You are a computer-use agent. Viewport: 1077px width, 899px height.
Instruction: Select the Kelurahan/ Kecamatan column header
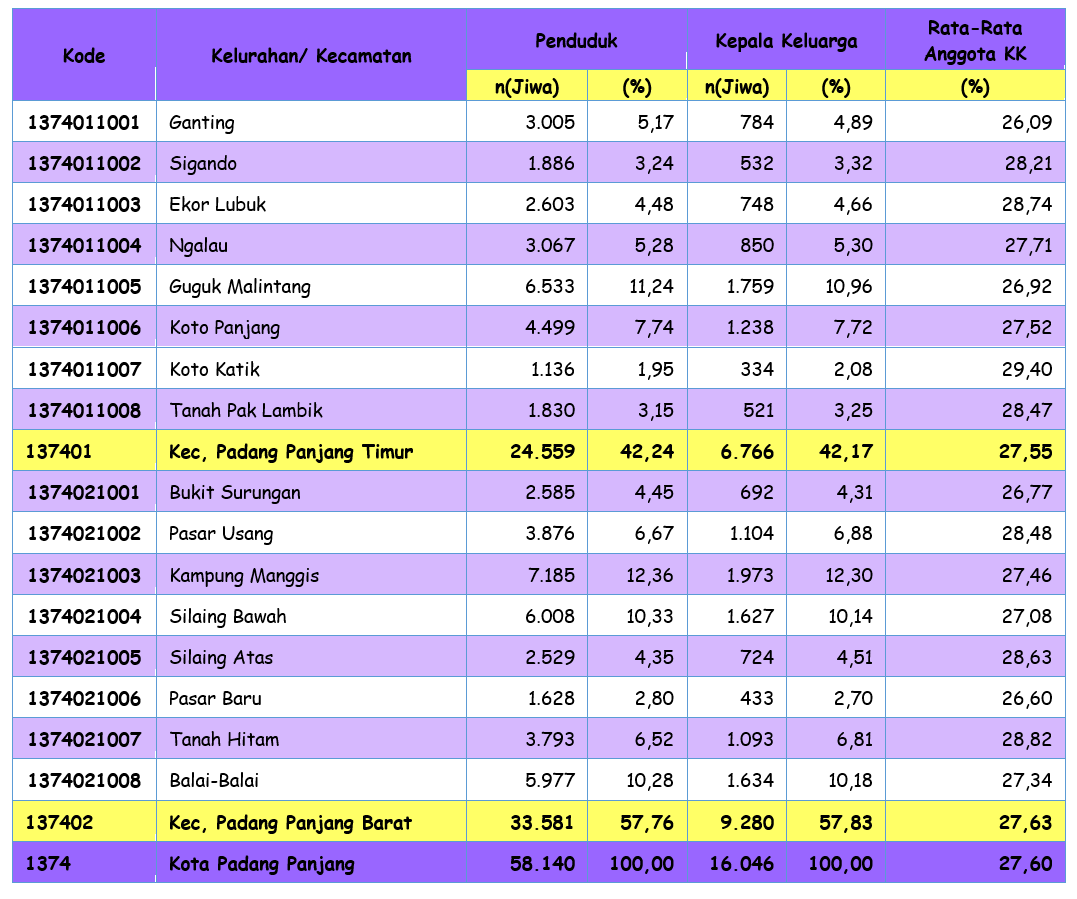tap(311, 56)
